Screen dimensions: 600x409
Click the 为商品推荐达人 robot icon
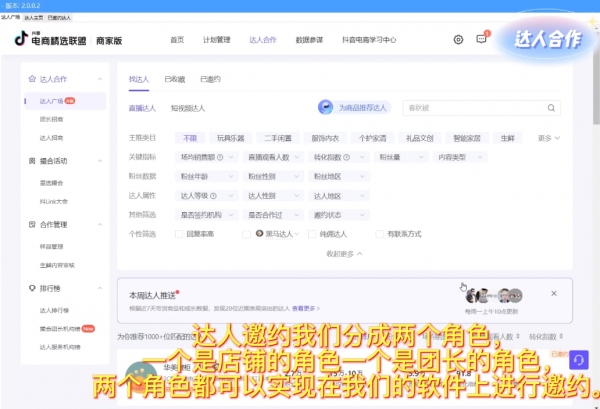click(x=326, y=108)
